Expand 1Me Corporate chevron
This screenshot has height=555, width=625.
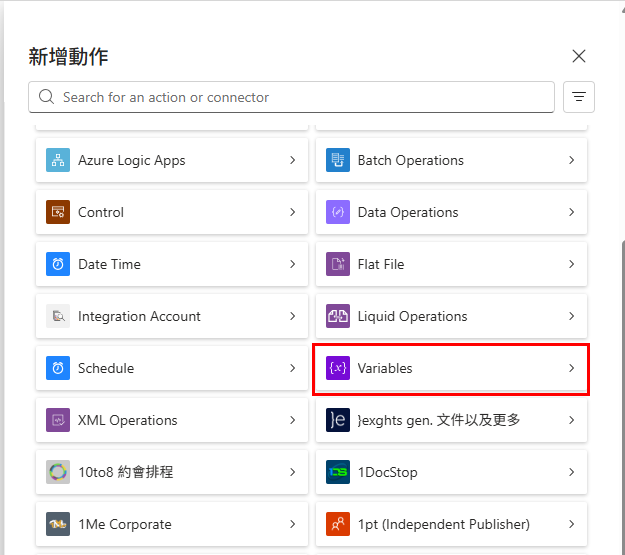click(293, 524)
